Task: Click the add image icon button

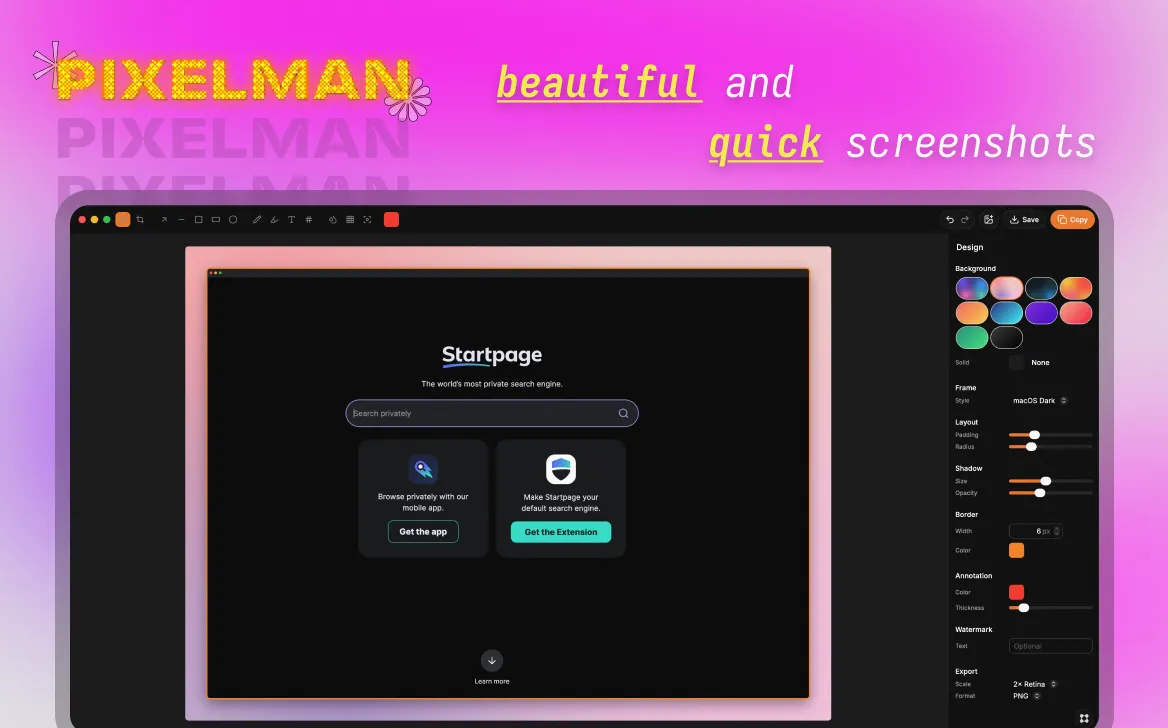Action: pos(988,220)
